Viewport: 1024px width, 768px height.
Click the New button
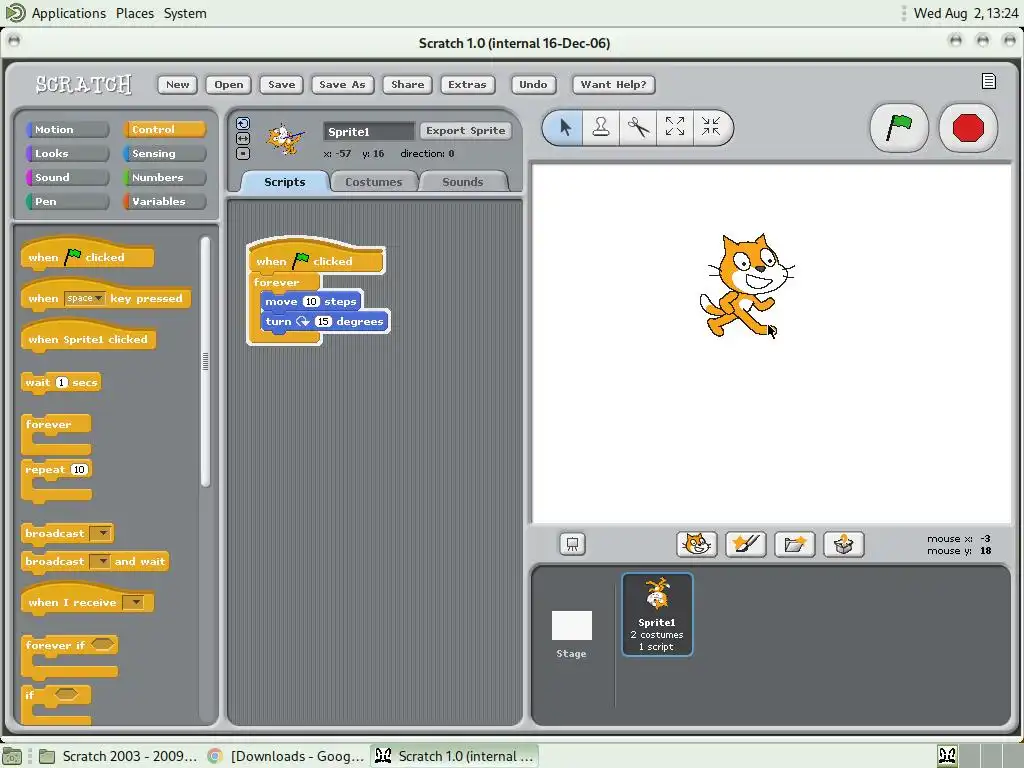point(178,84)
